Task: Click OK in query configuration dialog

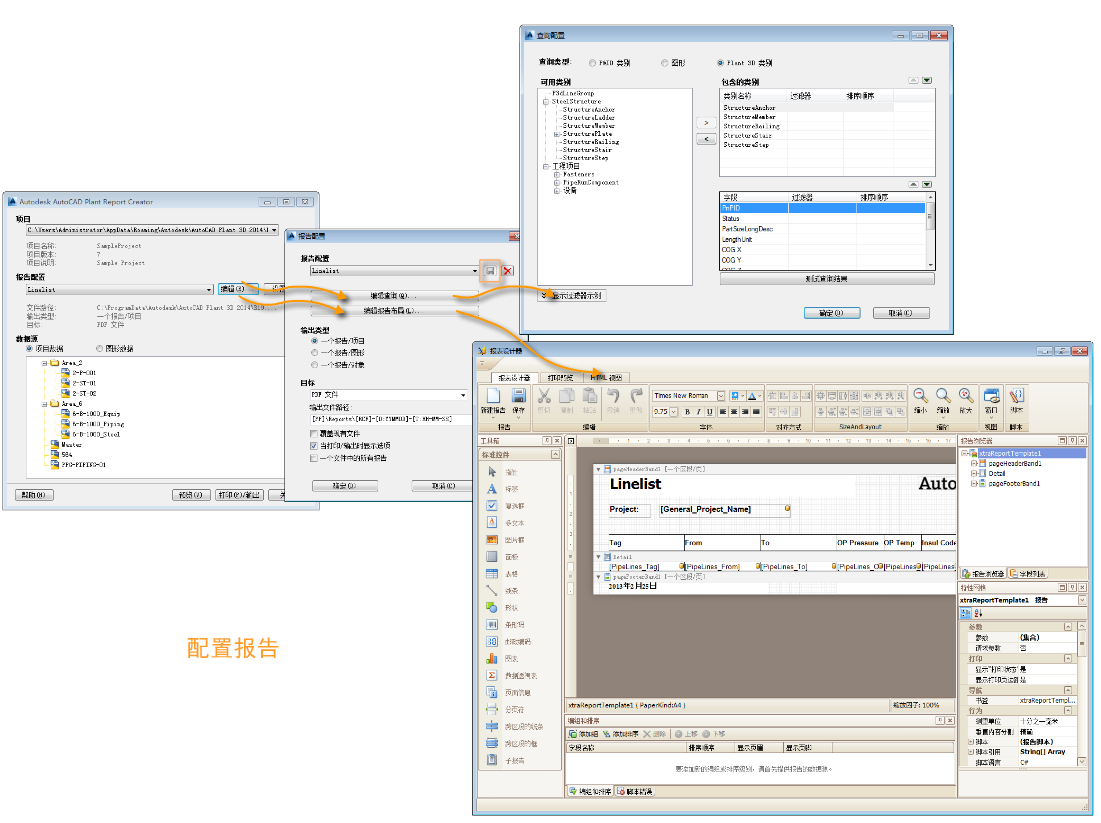Action: coord(831,313)
